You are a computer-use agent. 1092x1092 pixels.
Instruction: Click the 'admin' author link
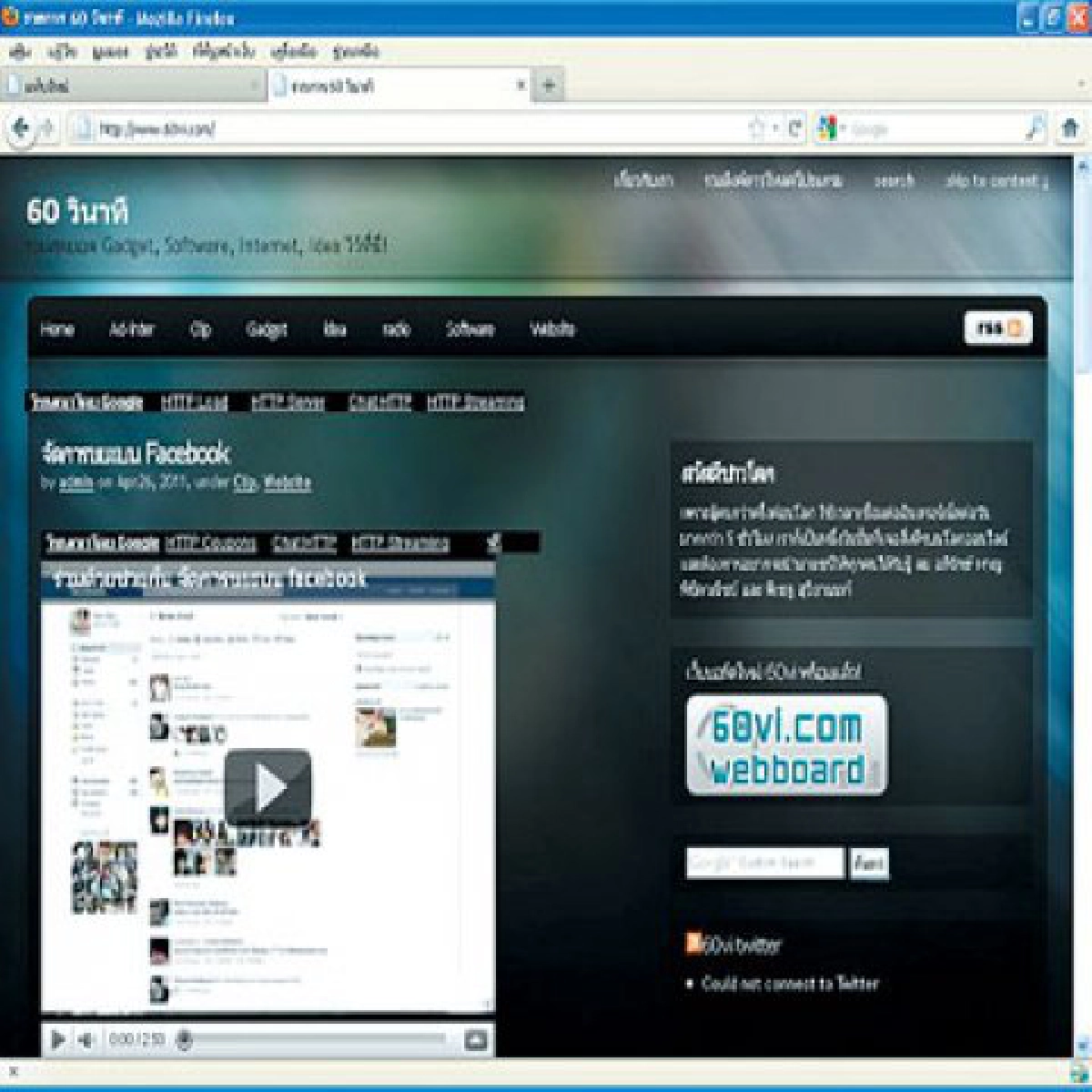(x=76, y=483)
